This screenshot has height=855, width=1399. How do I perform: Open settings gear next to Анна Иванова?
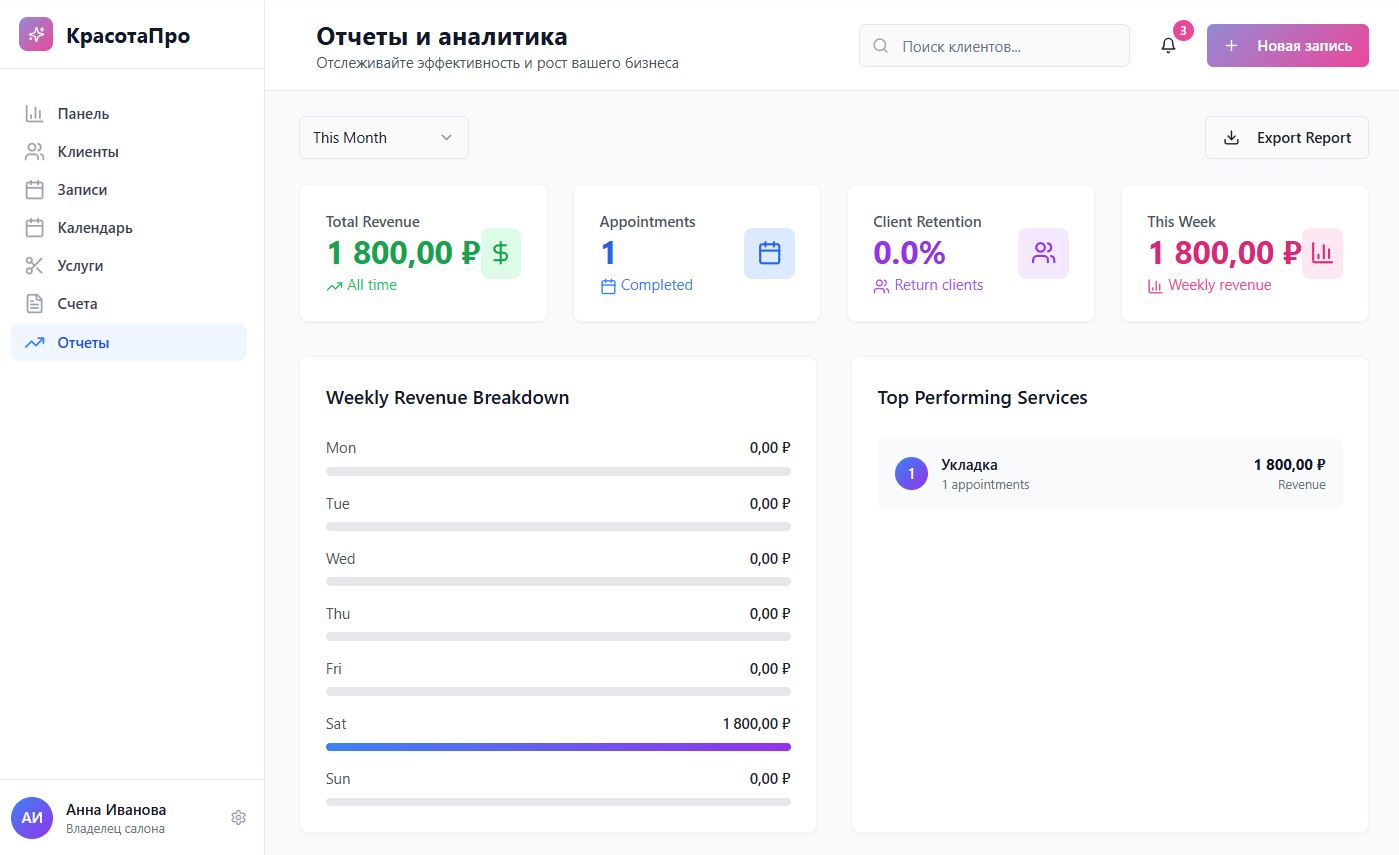[238, 817]
